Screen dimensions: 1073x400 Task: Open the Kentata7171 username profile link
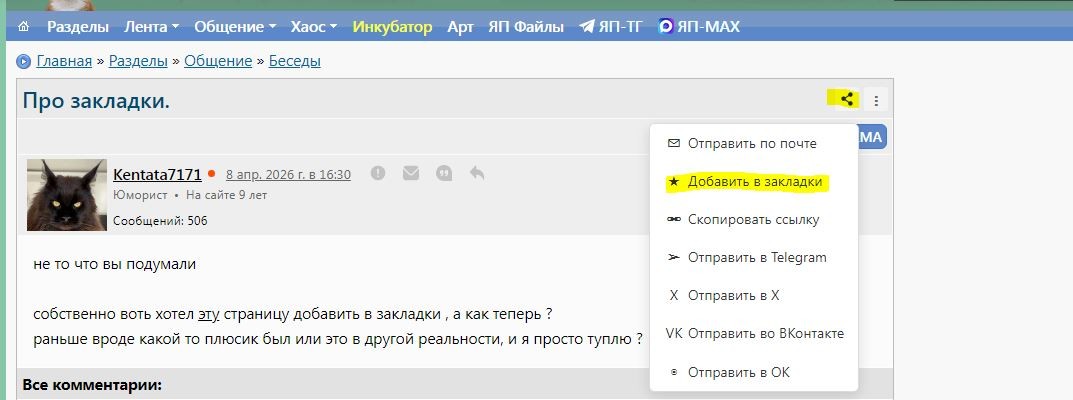pyautogui.click(x=157, y=174)
